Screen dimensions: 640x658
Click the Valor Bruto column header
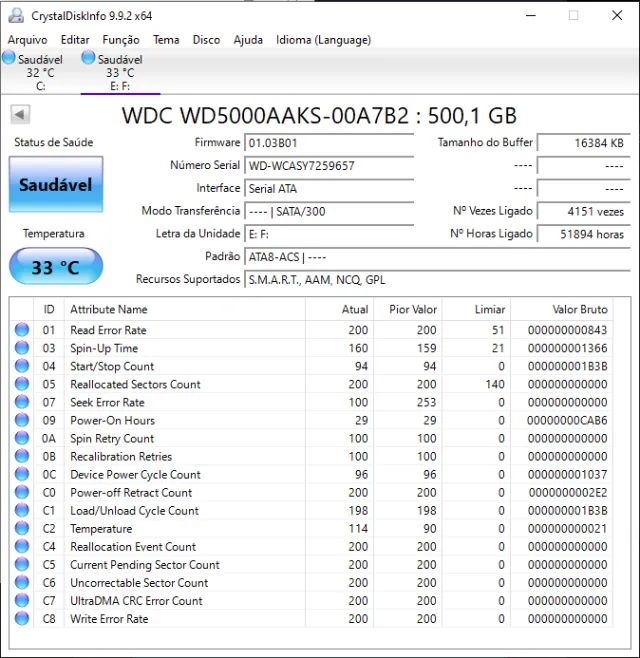[x=562, y=309]
